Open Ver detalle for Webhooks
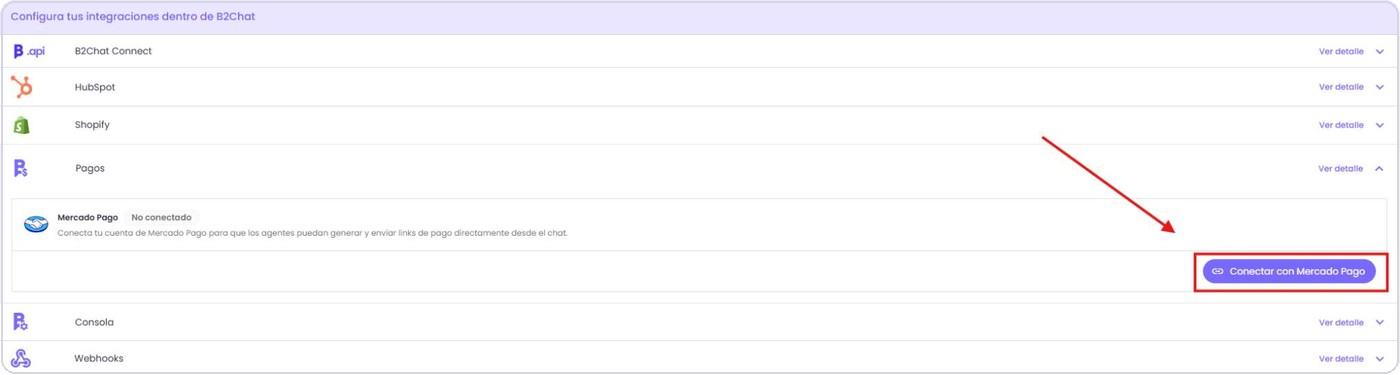The width and height of the screenshot is (1400, 375). tap(1341, 358)
